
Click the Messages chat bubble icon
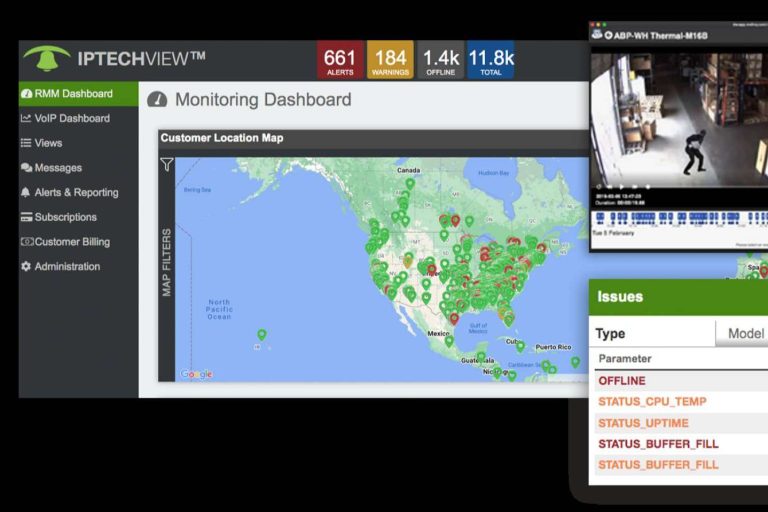(26, 168)
